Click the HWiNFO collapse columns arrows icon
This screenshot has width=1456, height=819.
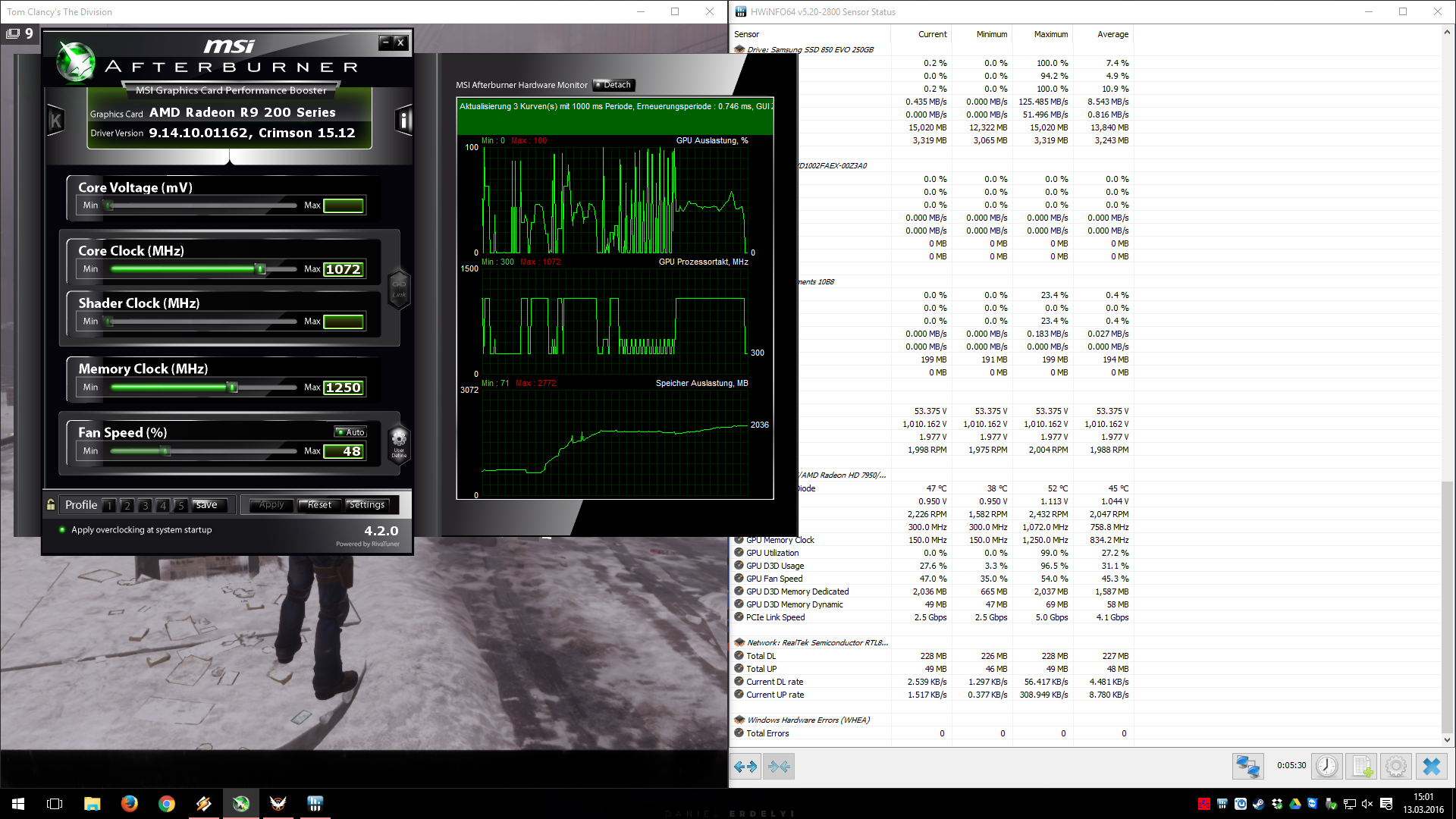click(x=779, y=767)
